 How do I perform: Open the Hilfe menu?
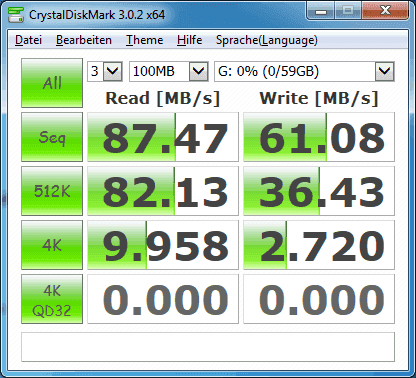pos(189,40)
